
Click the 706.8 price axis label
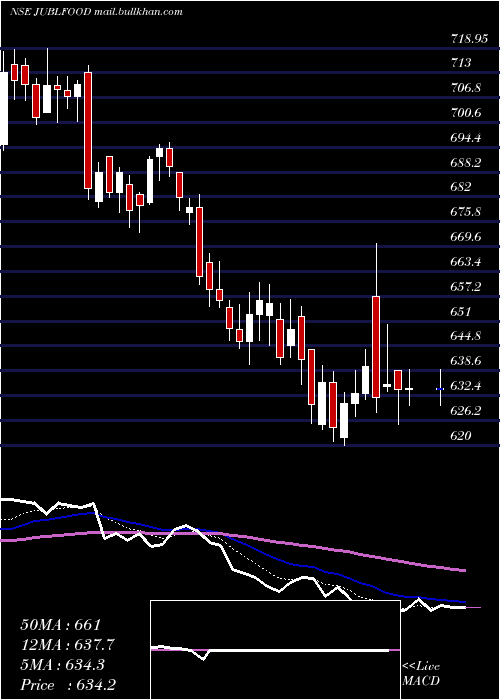point(466,88)
